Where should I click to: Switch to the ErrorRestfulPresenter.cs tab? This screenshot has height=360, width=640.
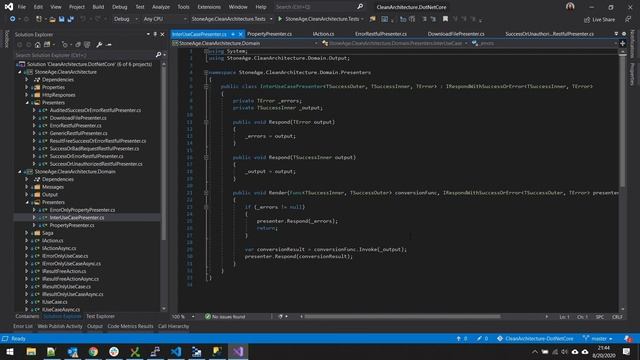tap(380, 34)
